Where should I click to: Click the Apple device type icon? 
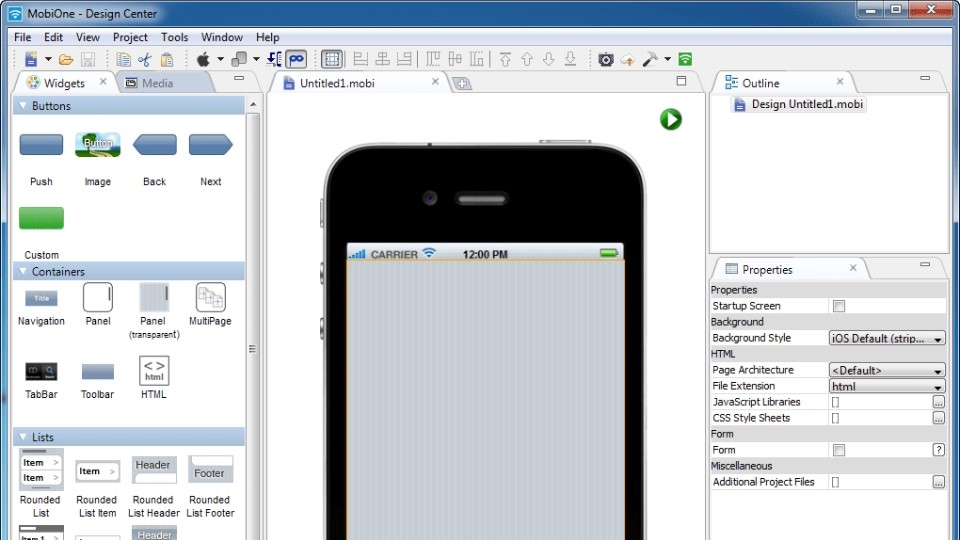click(x=203, y=59)
